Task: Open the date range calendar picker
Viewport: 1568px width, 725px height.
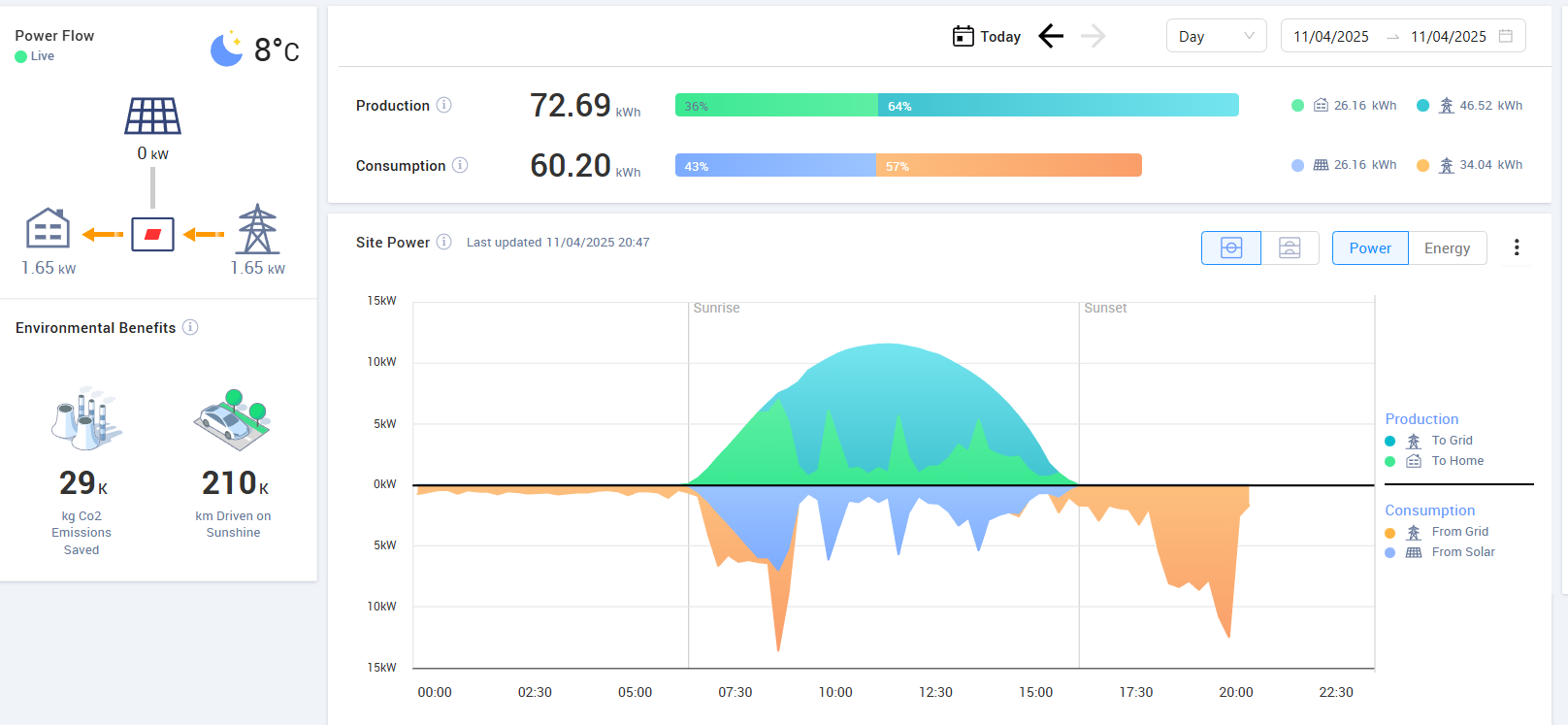Action: point(1505,36)
